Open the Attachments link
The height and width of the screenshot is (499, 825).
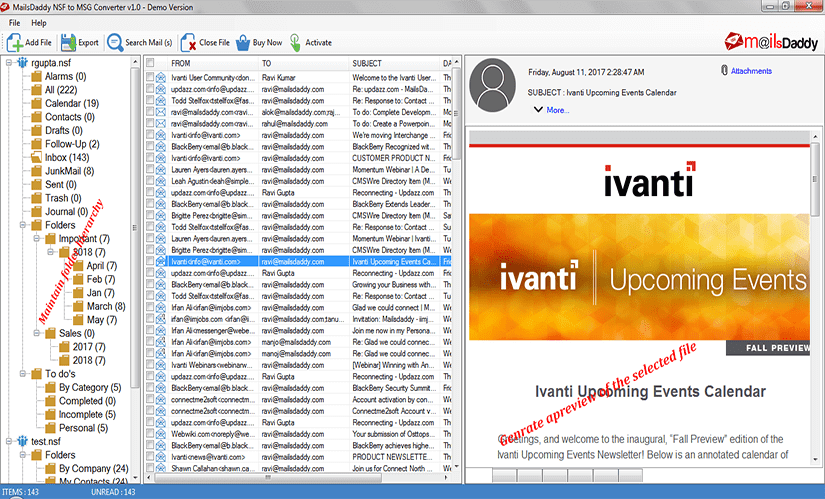(x=751, y=71)
